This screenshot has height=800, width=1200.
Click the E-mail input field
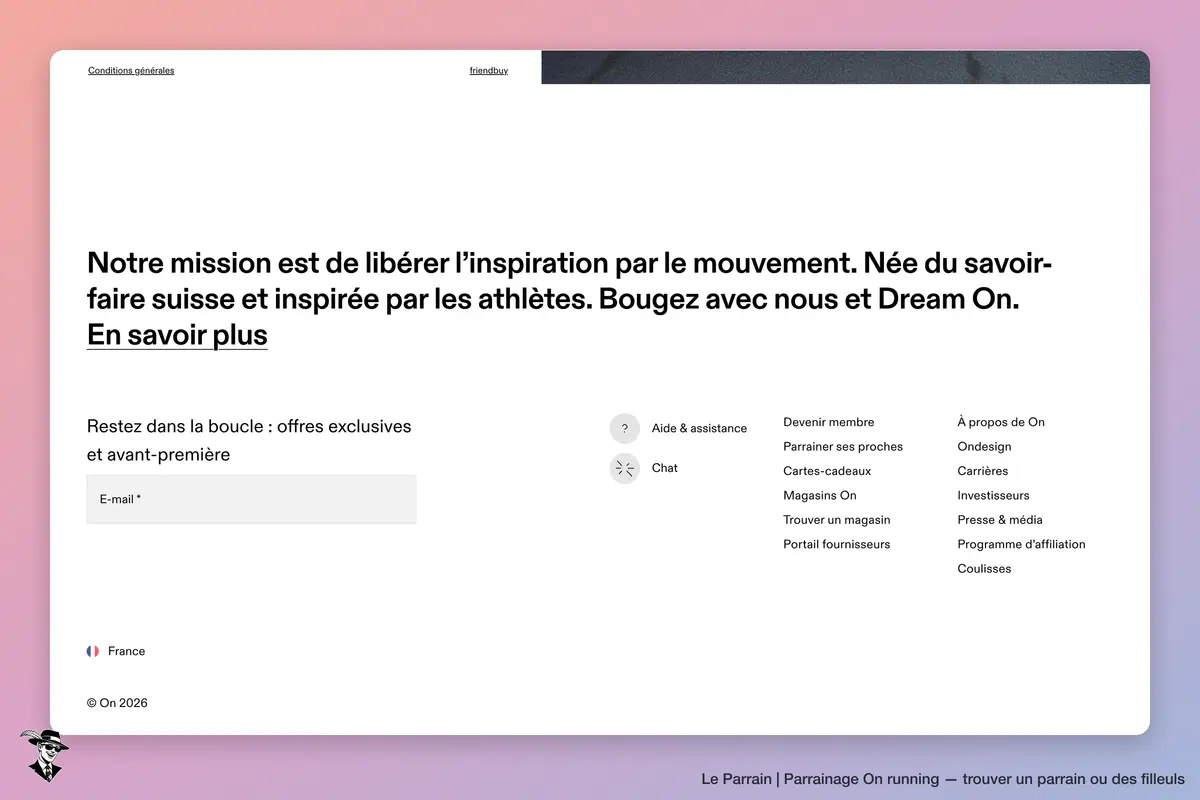(x=252, y=499)
